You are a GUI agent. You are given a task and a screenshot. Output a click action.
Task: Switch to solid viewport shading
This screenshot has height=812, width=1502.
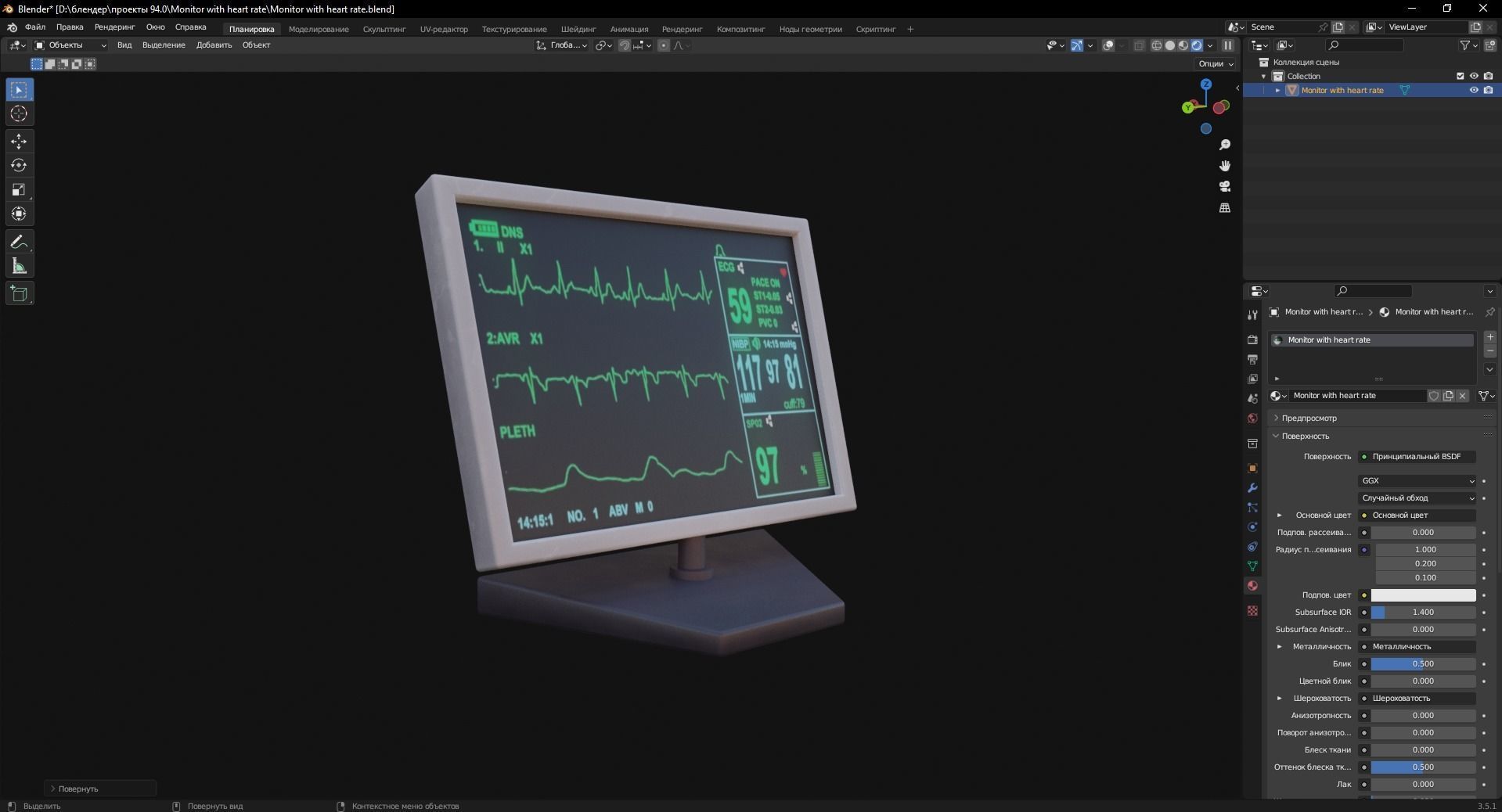pos(1169,45)
